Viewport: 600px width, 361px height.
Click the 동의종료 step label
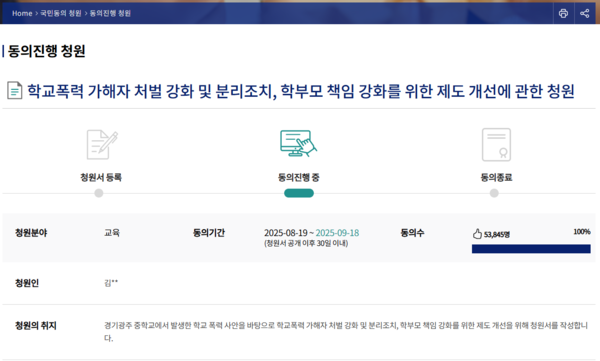496,177
